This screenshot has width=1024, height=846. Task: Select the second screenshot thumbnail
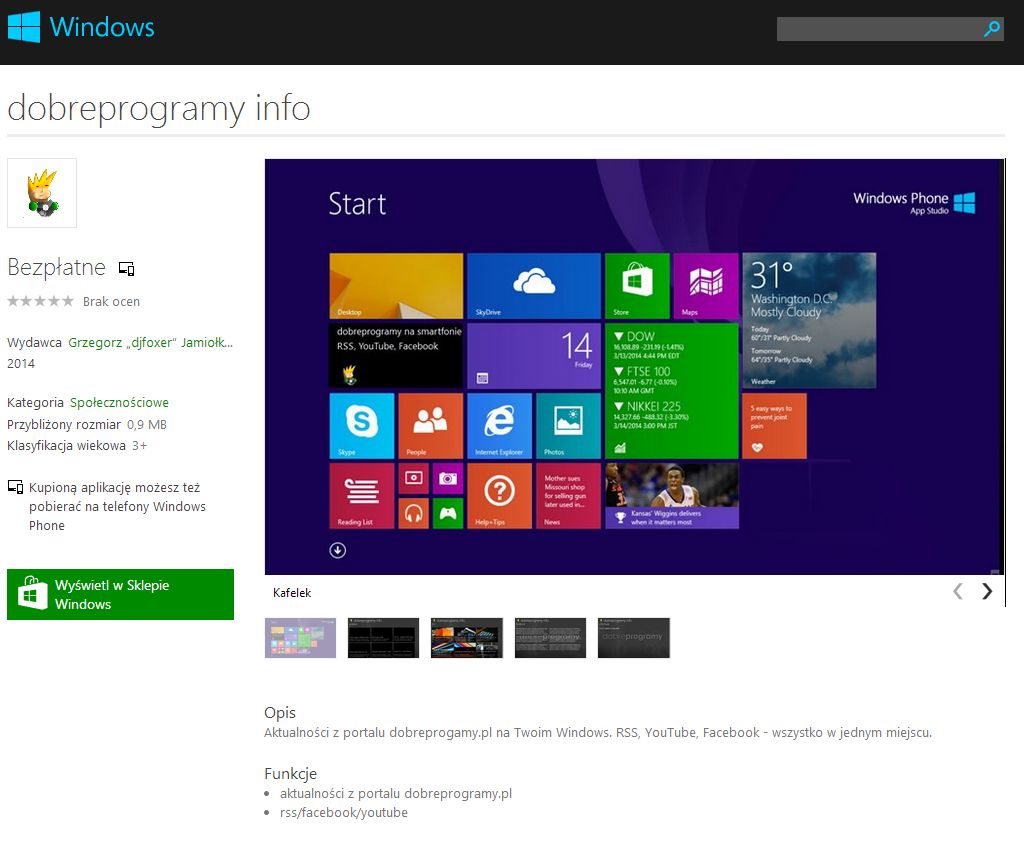point(383,638)
